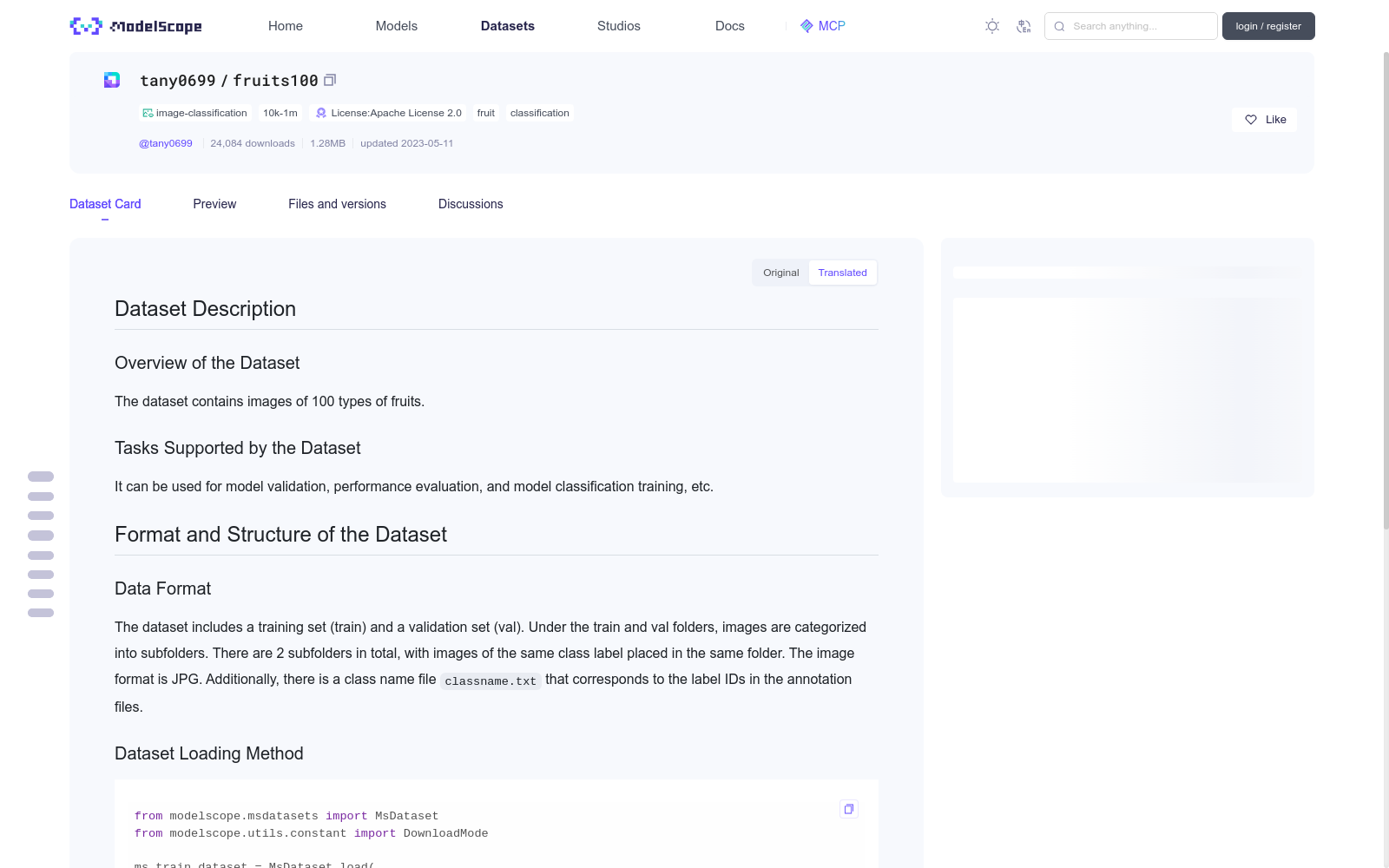Image resolution: width=1389 pixels, height=868 pixels.
Task: Switch to Files and versions tab
Action: 337,204
